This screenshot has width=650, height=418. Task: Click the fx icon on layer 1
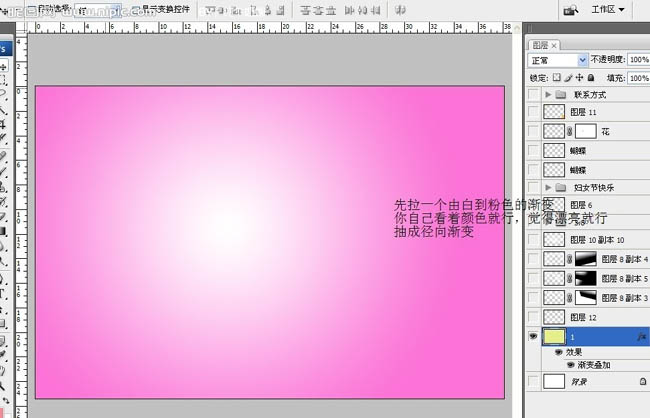coord(642,336)
